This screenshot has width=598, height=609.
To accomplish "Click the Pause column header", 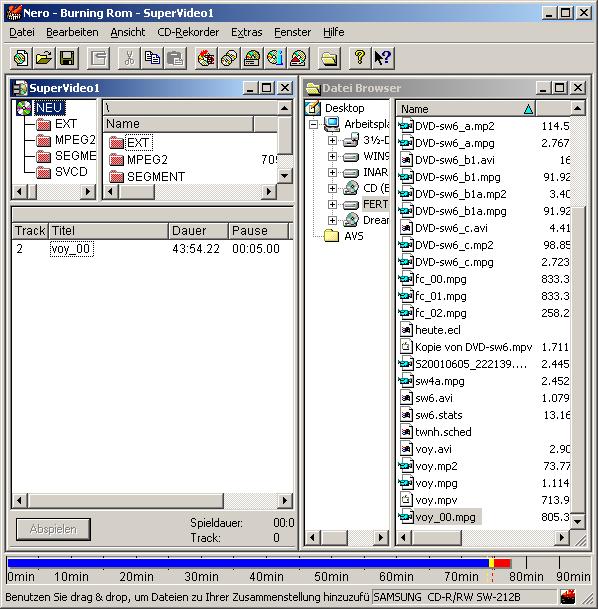I will pos(259,231).
